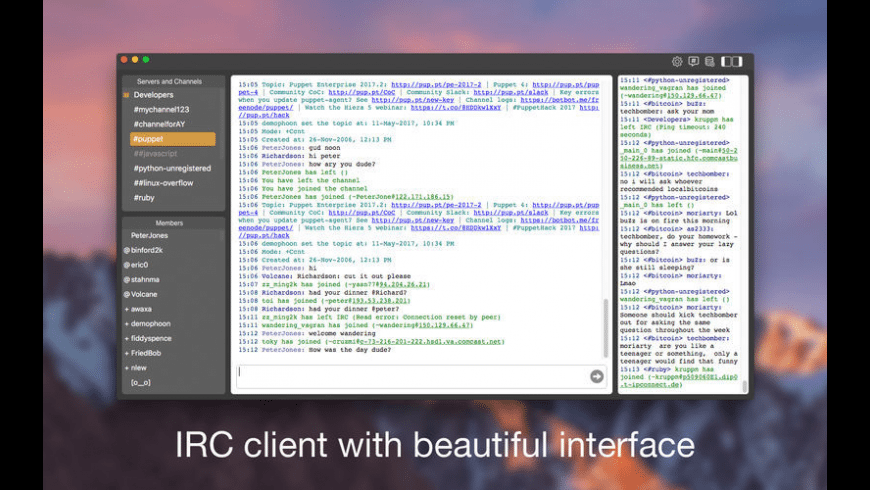Send the message with the arrow button
Image resolution: width=870 pixels, height=490 pixels.
(597, 376)
